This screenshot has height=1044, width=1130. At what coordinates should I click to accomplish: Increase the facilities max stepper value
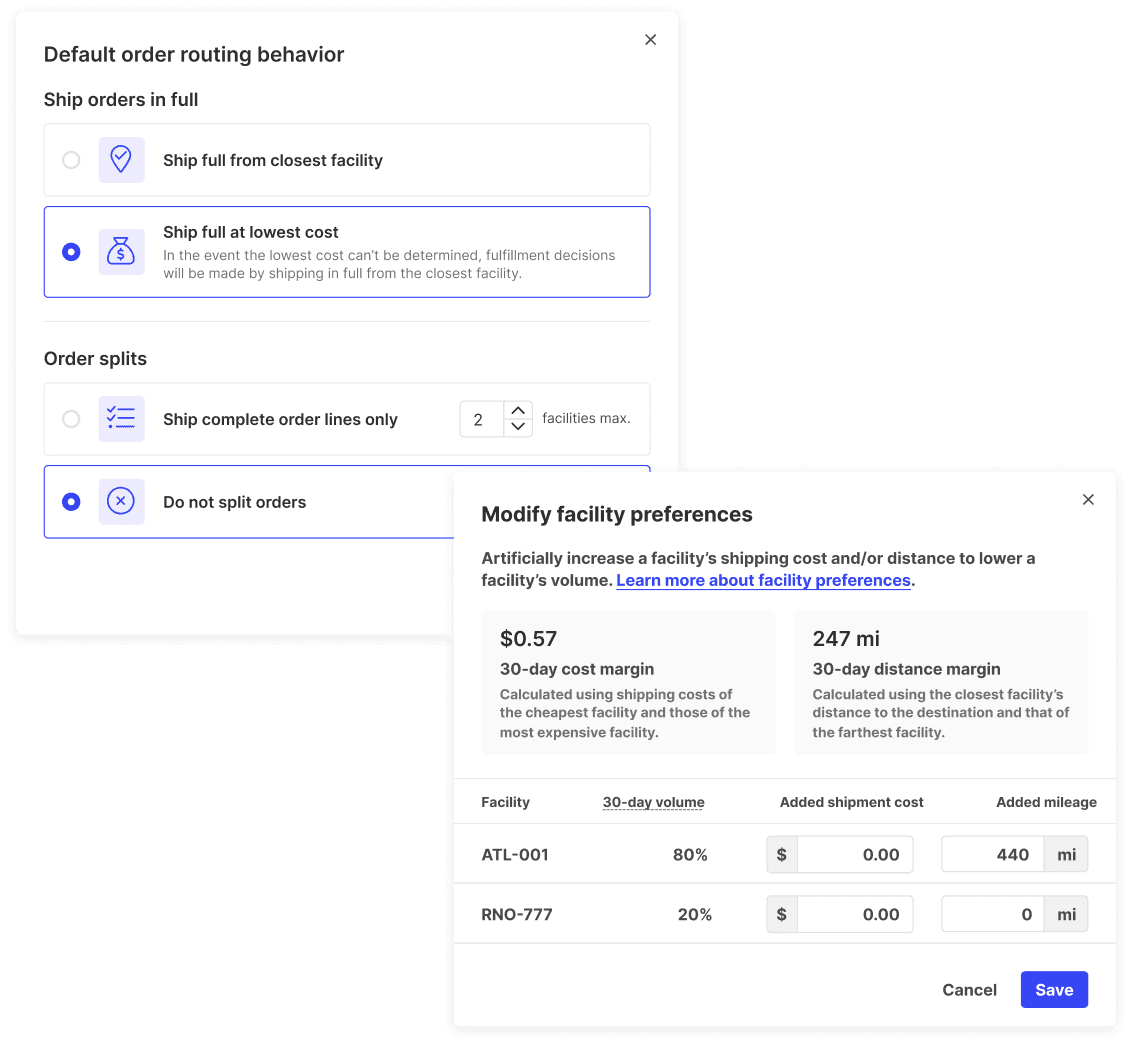(x=517, y=411)
